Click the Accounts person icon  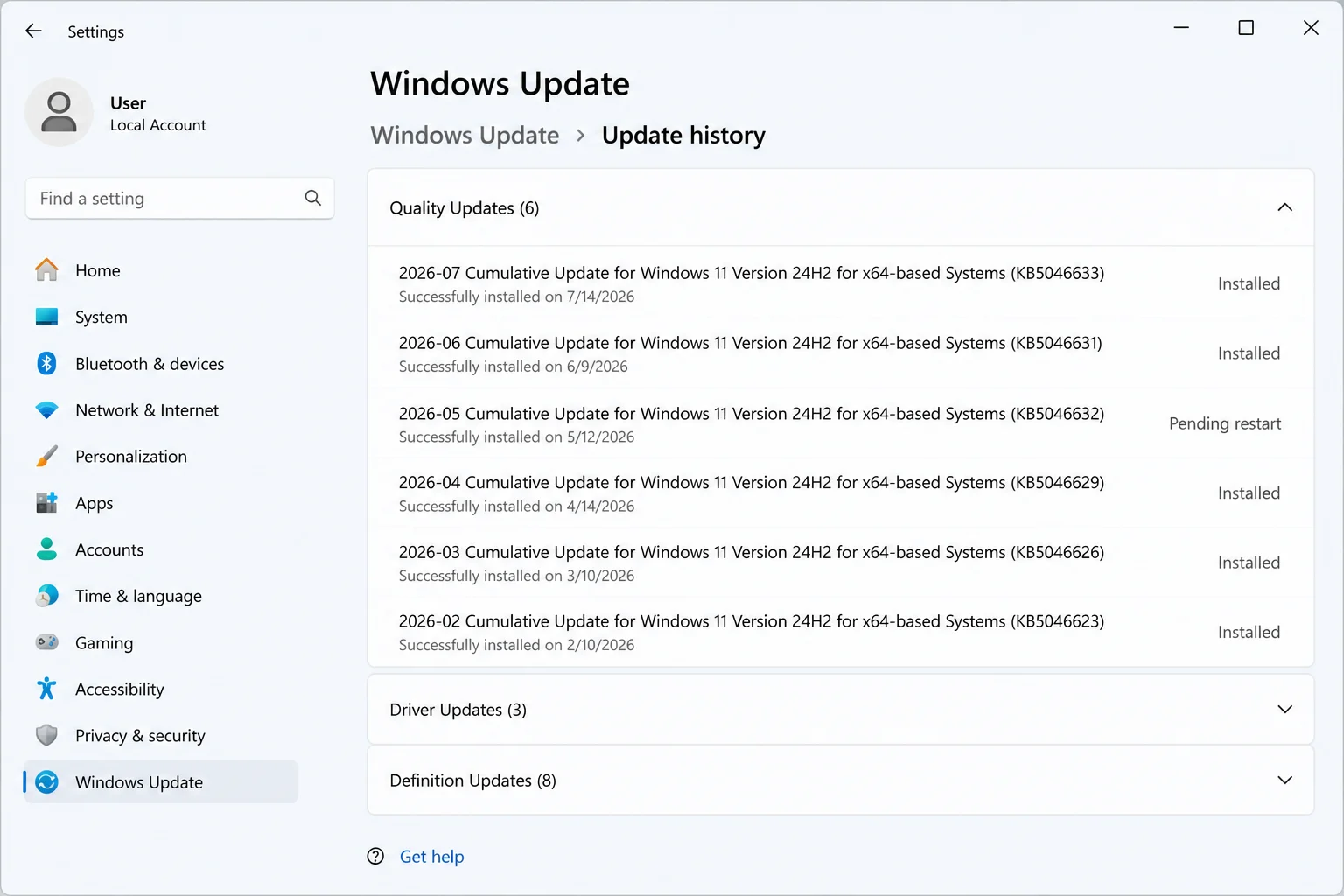(46, 549)
